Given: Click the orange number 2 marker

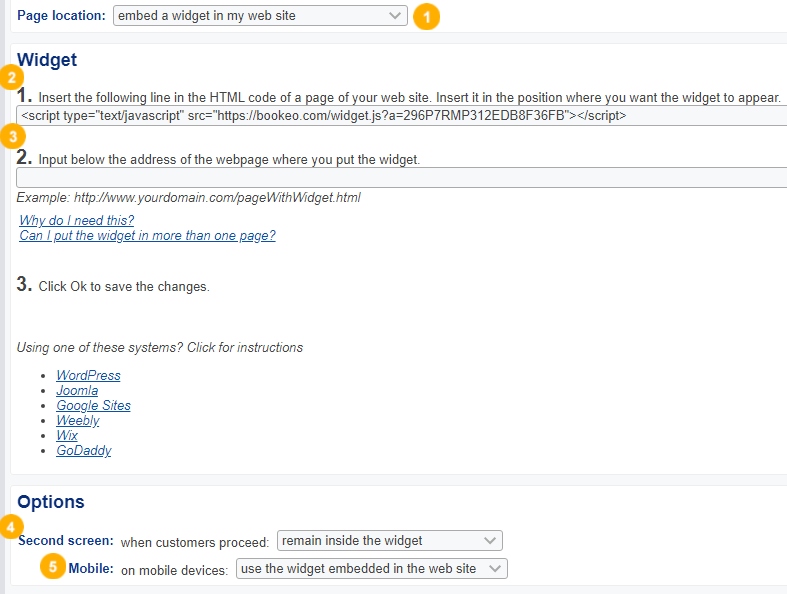Looking at the screenshot, I should click(x=11, y=78).
